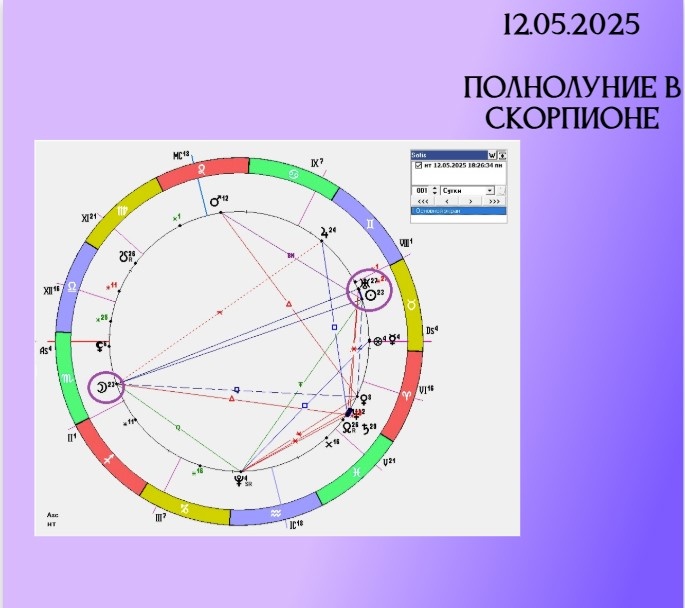Viewport: 685px width, 608px height.
Task: Click the Part of Fortune symbol labelled 4
Action: point(378,341)
